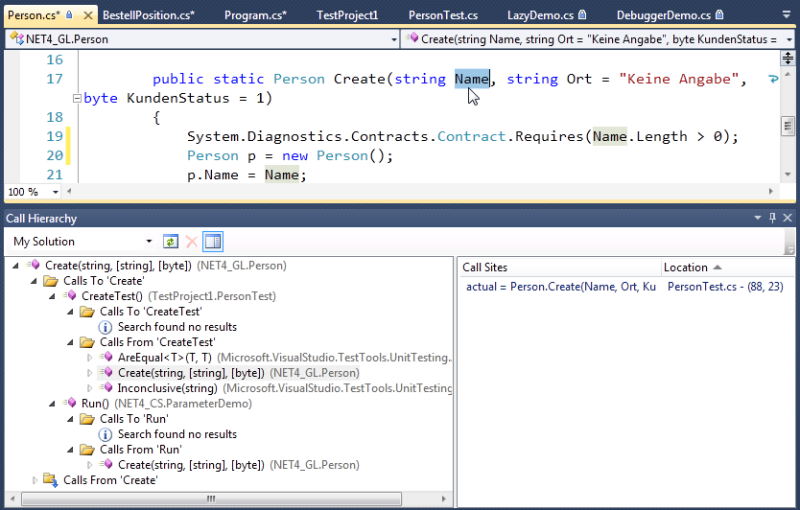Image resolution: width=800 pixels, height=510 pixels.
Task: Click the red X remove root icon
Action: click(x=191, y=242)
